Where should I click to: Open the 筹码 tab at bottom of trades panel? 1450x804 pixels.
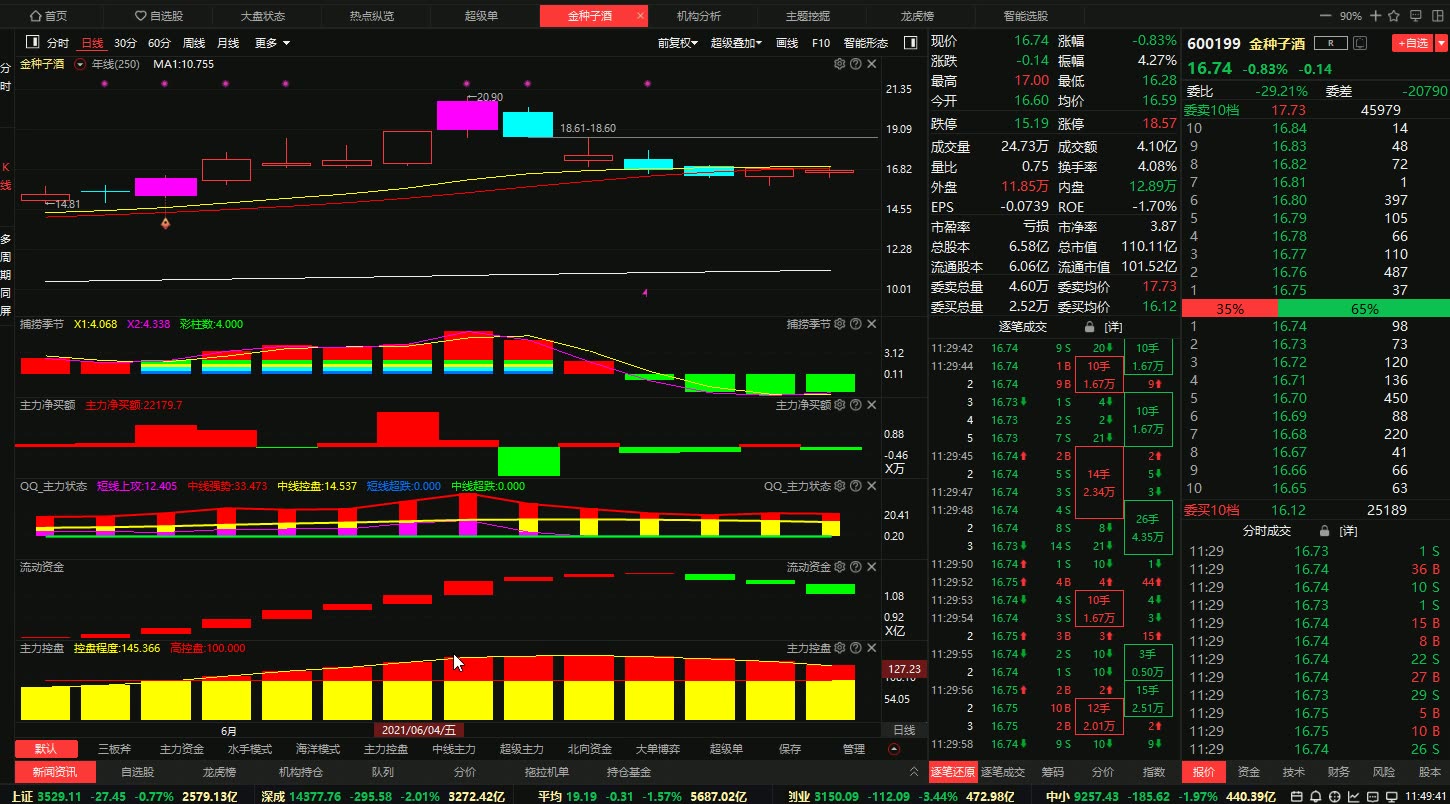tap(1053, 772)
